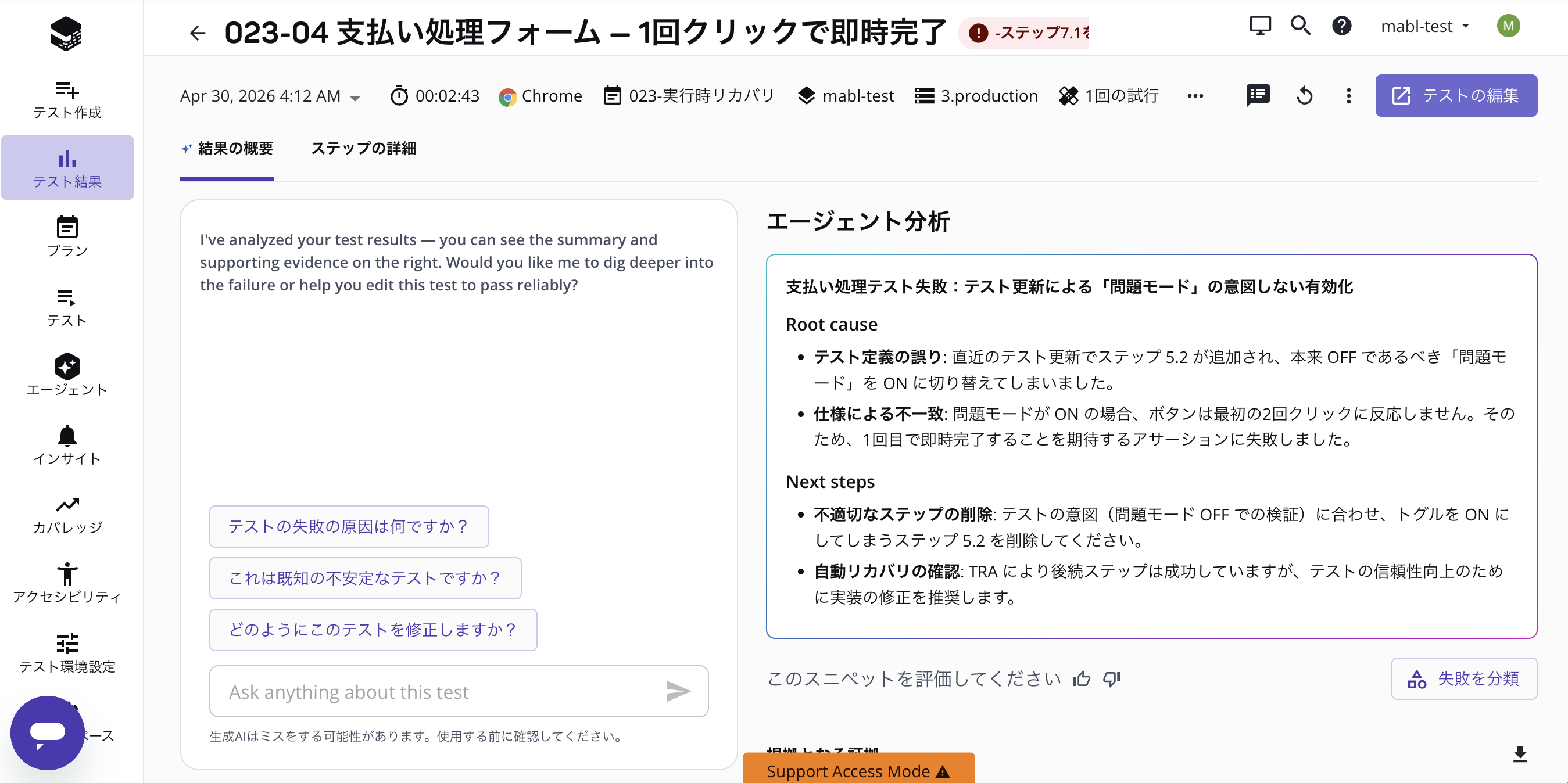Open the vertical three-dot menu

coord(1349,95)
